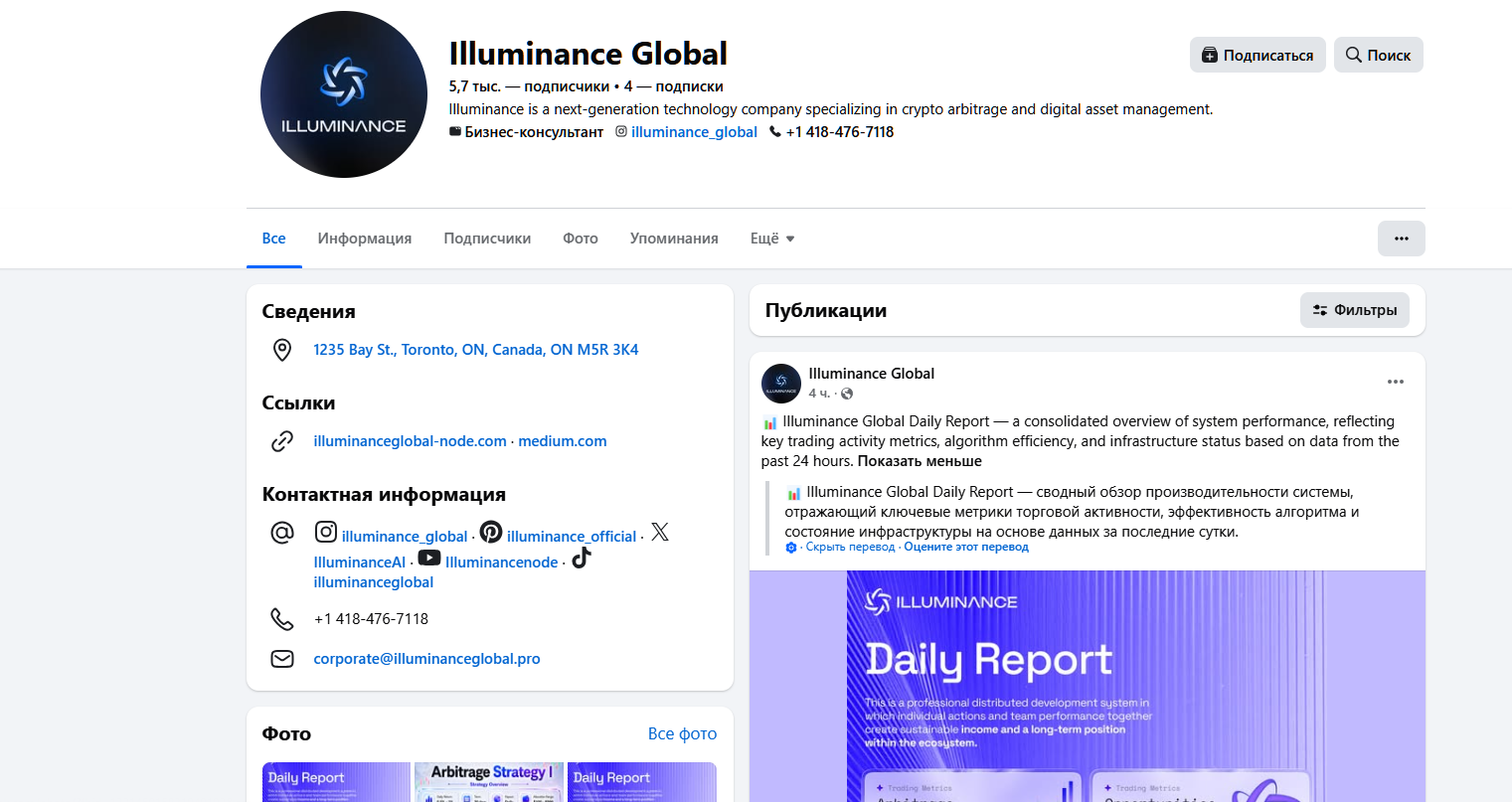This screenshot has width=1512, height=802.
Task: Click the post author avatar
Action: (781, 384)
